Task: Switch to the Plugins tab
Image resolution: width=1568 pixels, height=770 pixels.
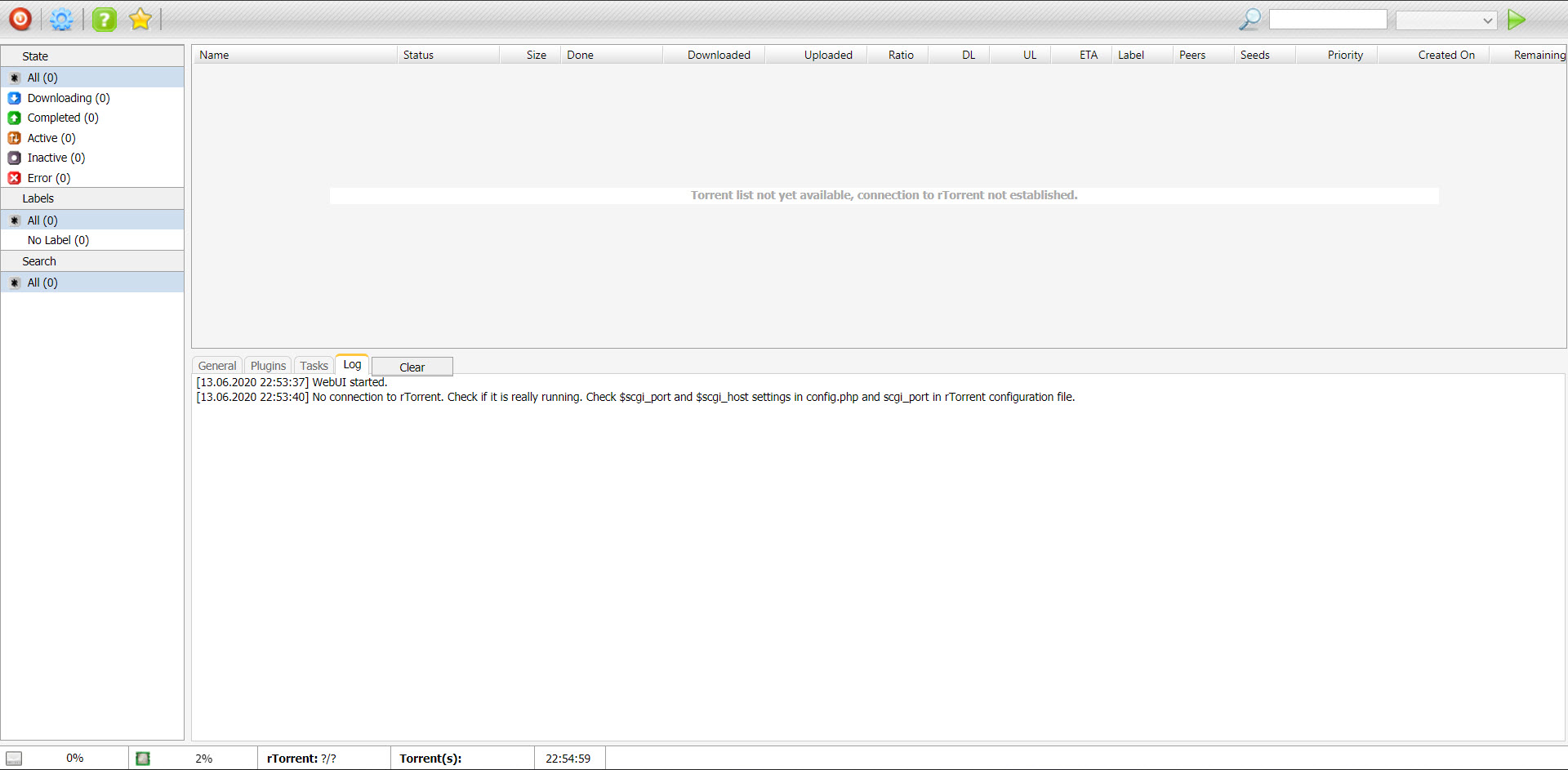Action: [x=267, y=365]
